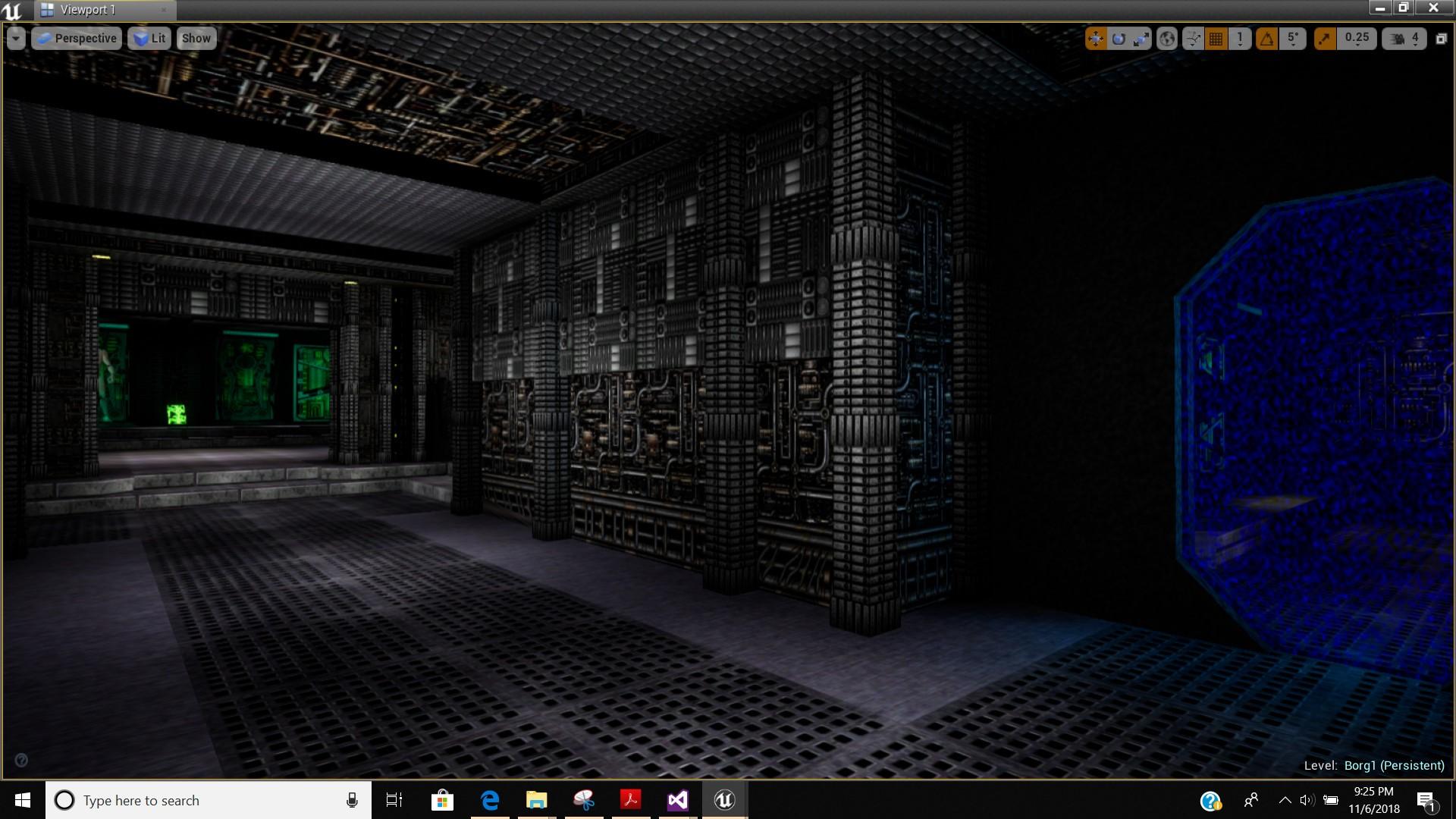Open the grid snap size dropdown showing 1

coord(1240,39)
